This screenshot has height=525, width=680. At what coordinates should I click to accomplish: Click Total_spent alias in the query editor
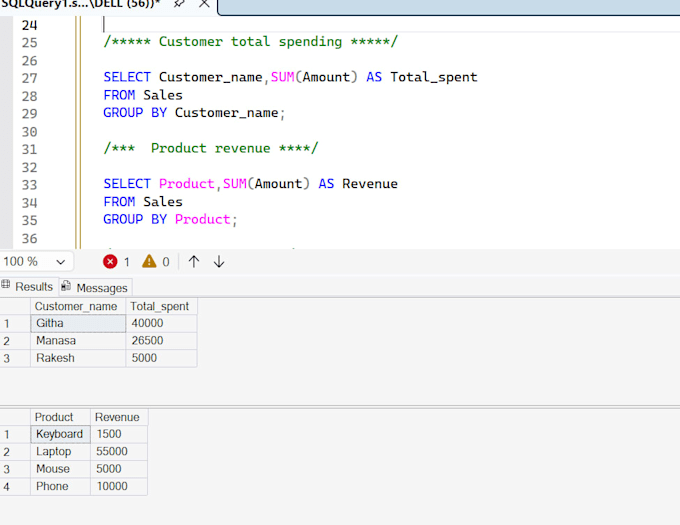(434, 77)
